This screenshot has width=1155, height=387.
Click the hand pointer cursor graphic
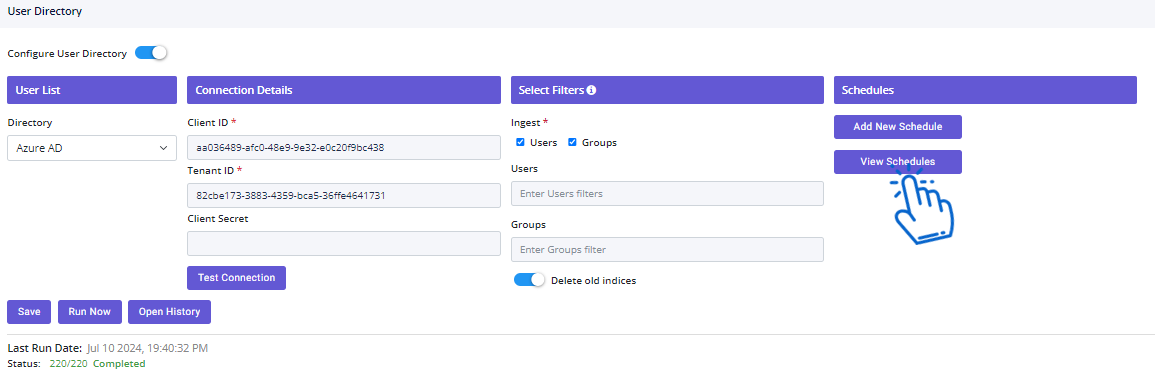click(922, 203)
